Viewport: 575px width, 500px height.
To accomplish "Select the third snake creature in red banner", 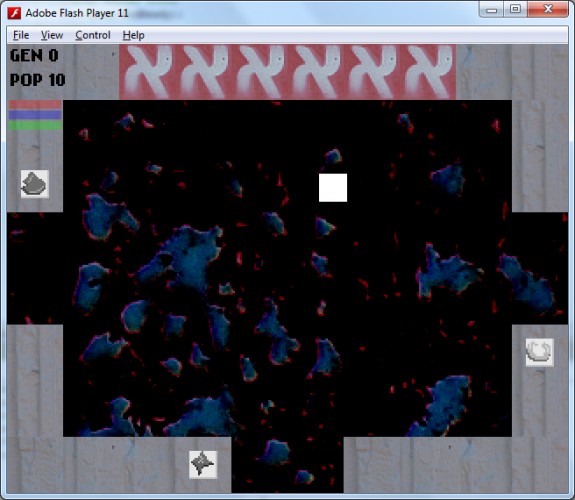I will [x=260, y=72].
